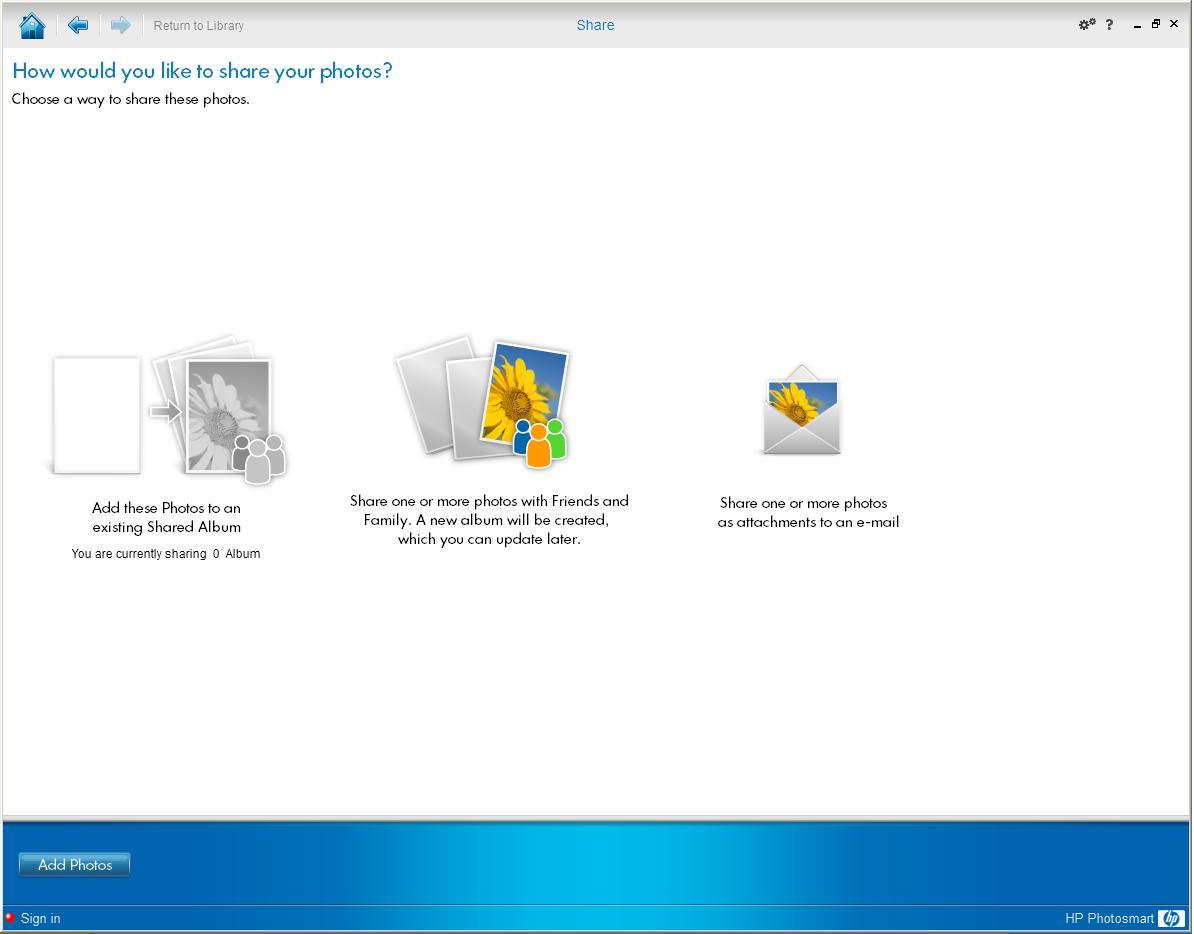Pick the e-mail envelope attachment icon
This screenshot has height=934, width=1194.
[801, 411]
